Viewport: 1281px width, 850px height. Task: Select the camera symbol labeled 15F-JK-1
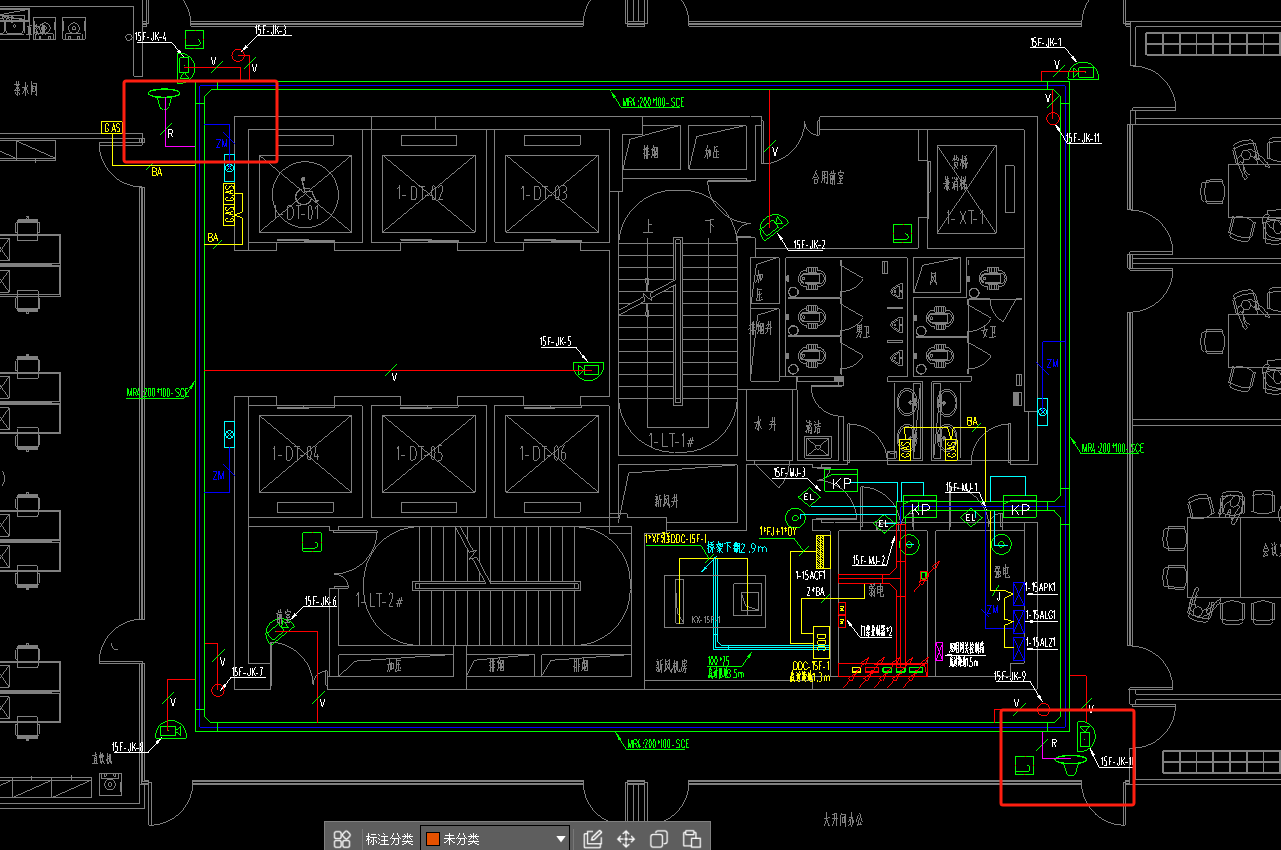coord(1083,73)
